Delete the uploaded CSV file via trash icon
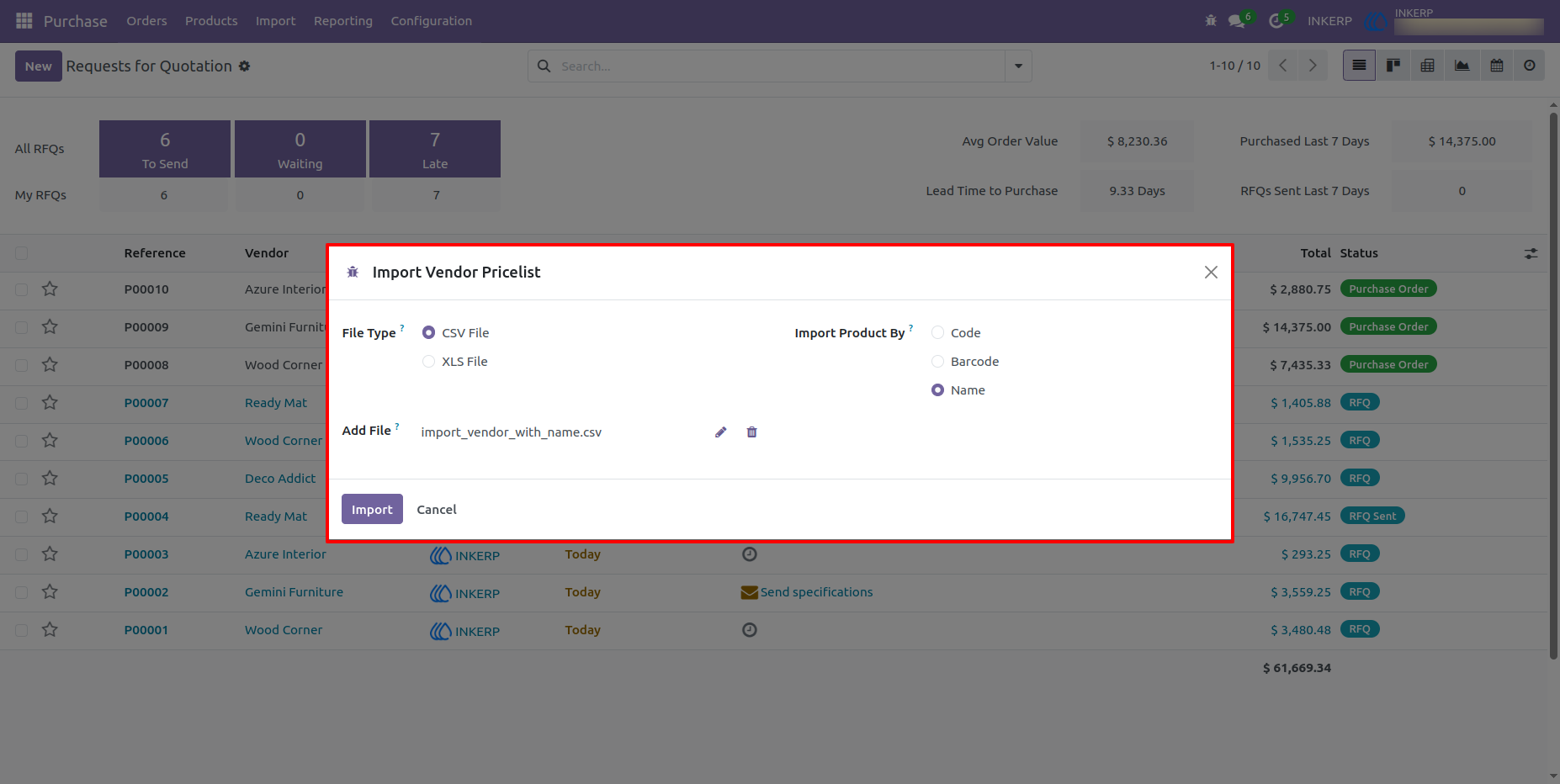This screenshot has height=784, width=1560. 752,432
